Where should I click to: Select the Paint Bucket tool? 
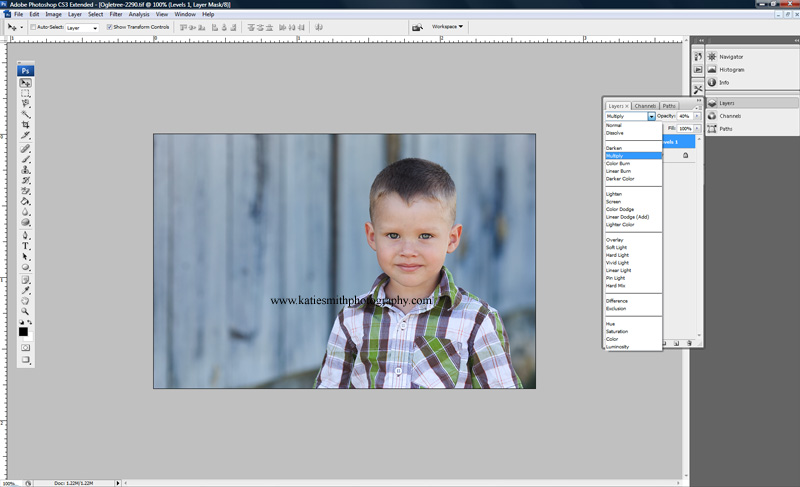point(25,201)
